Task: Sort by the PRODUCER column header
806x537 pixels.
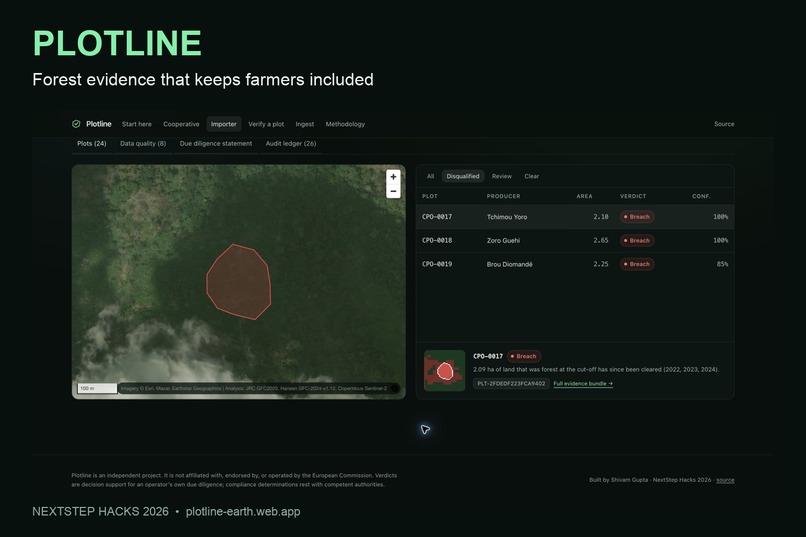Action: pos(503,196)
